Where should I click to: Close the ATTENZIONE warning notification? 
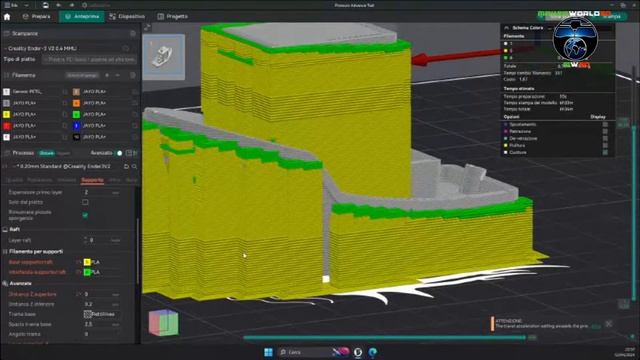tap(609, 324)
